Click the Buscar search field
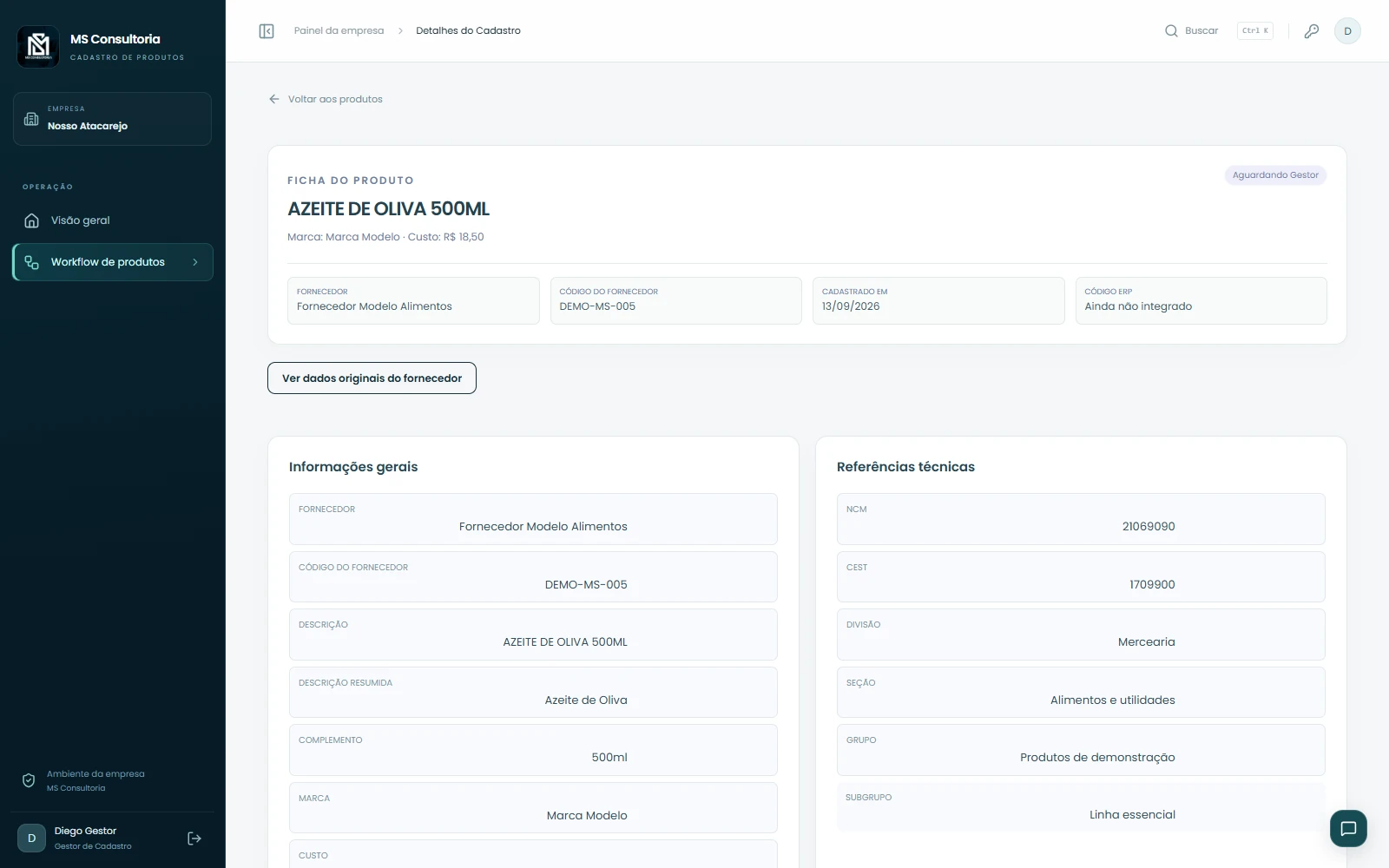Viewport: 1389px width, 868px height. 1218,30
